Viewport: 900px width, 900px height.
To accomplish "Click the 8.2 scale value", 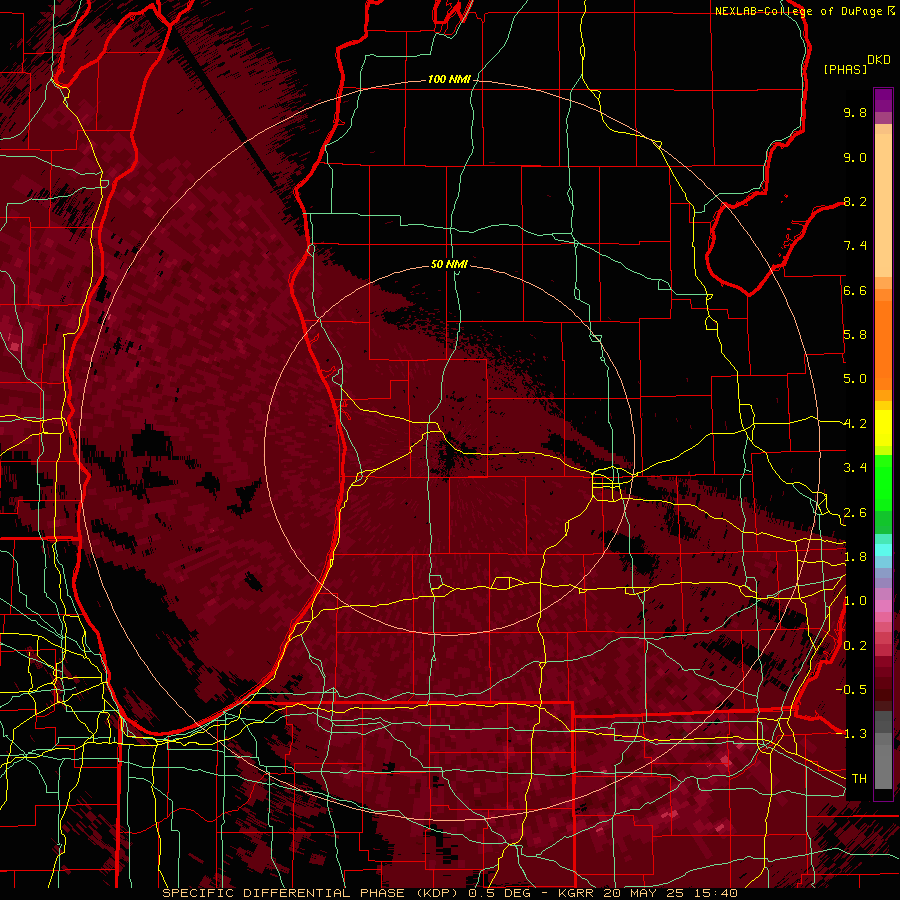I will 855,201.
